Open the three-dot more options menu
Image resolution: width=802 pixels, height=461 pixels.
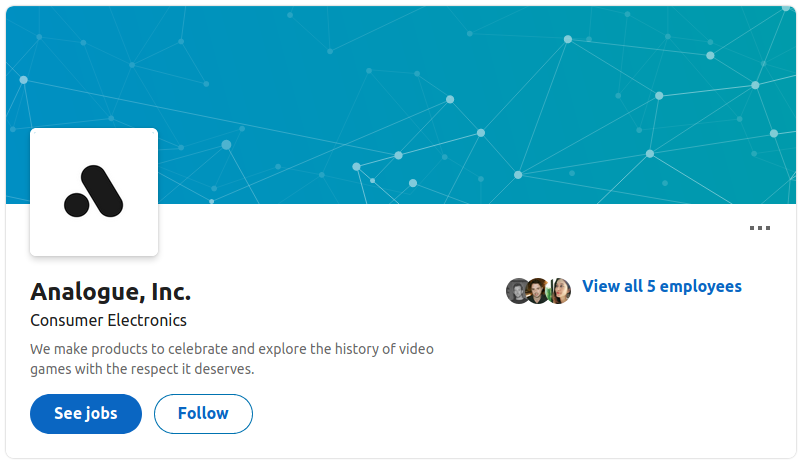point(760,228)
